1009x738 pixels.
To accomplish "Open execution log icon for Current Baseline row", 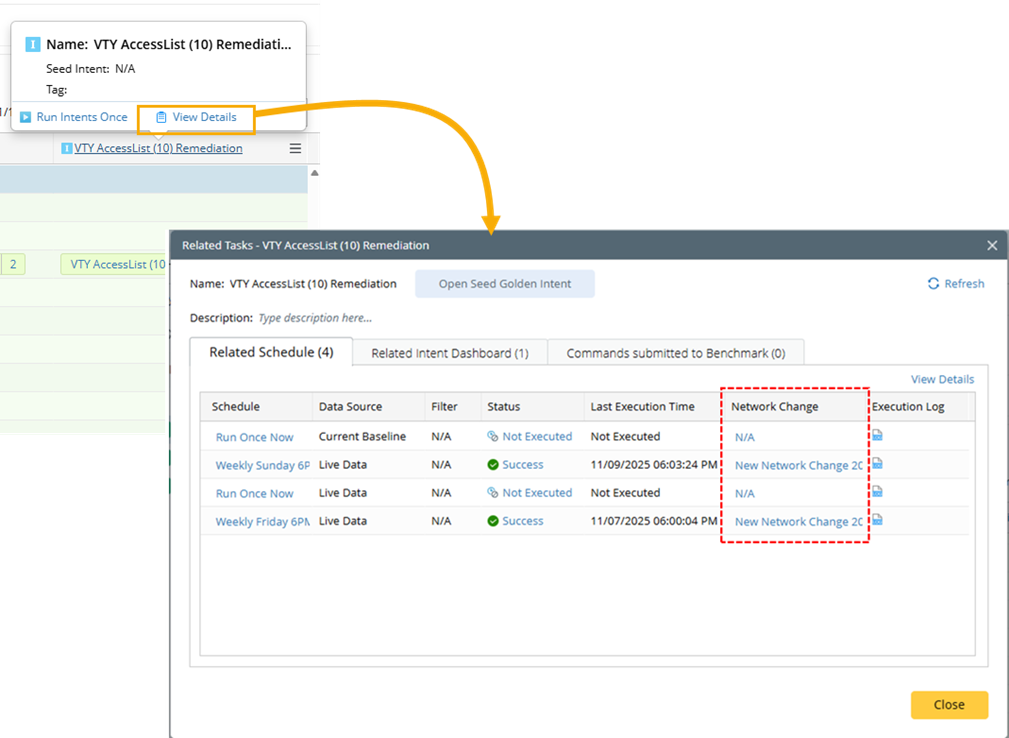I will click(877, 436).
